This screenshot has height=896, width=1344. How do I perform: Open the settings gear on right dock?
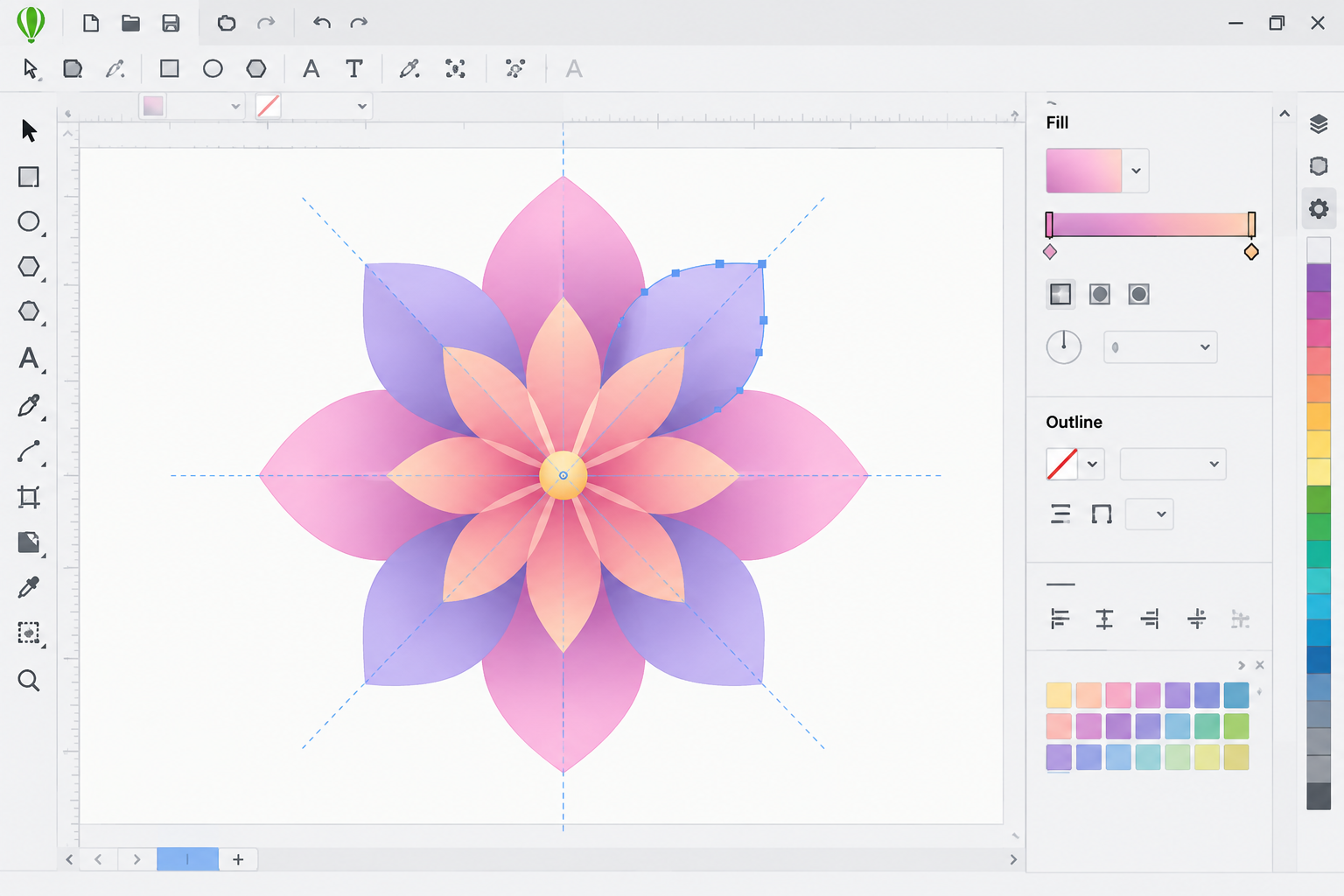(x=1319, y=208)
